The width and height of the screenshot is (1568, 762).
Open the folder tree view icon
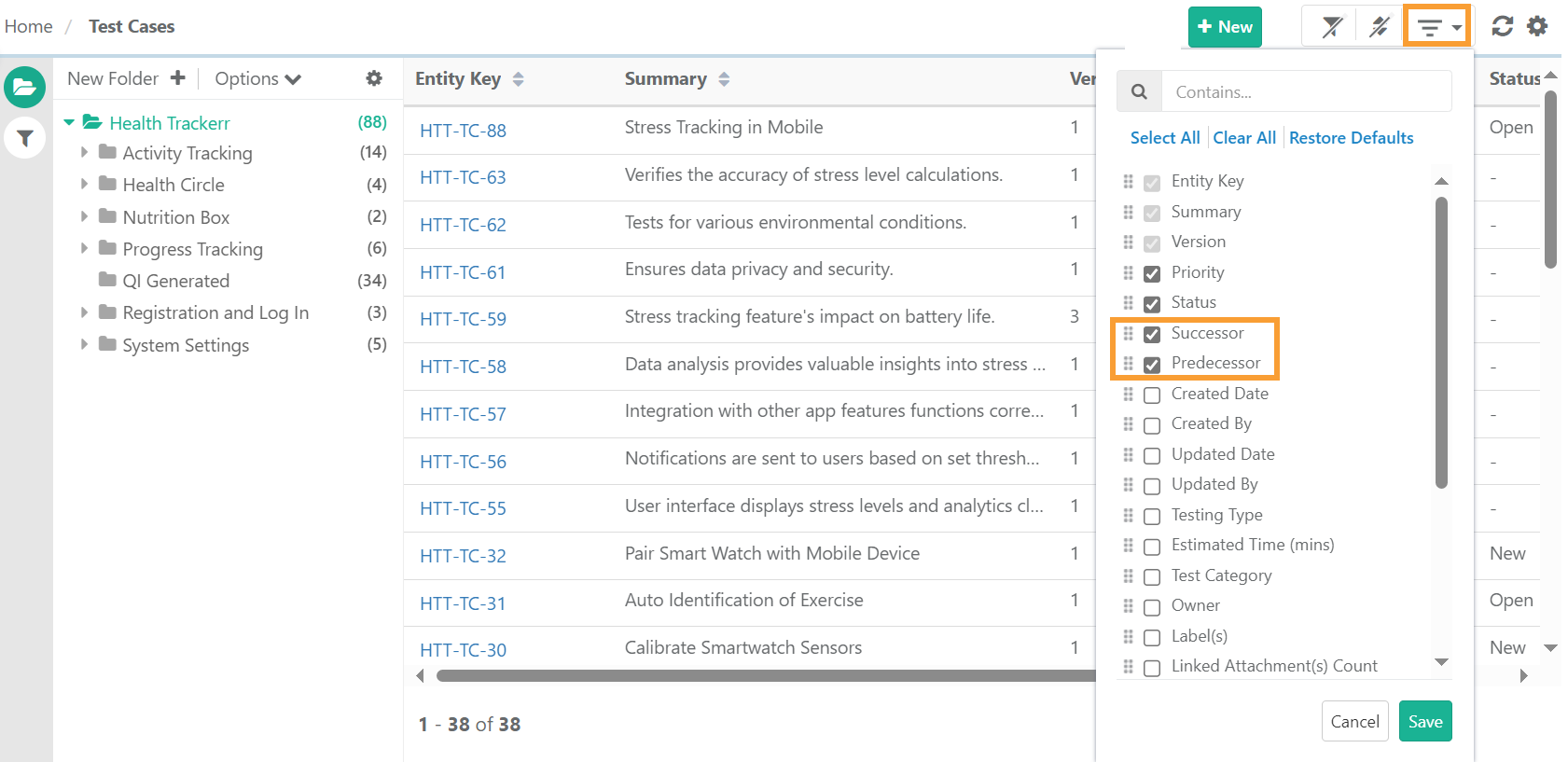click(x=25, y=88)
